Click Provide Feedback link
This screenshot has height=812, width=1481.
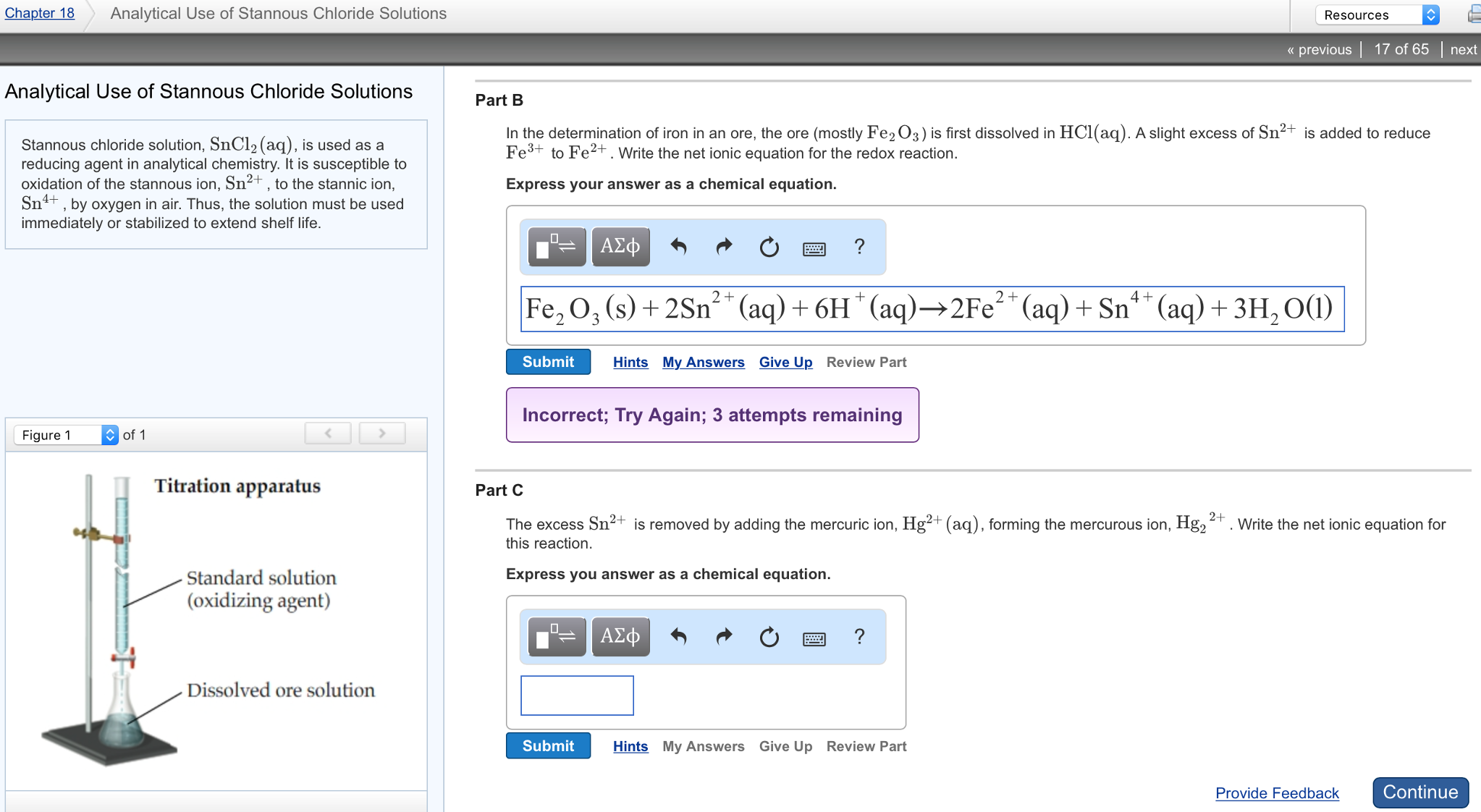[x=1277, y=793]
